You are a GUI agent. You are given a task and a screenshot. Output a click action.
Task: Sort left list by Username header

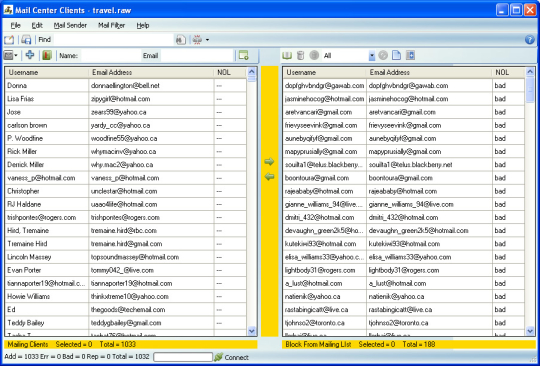[47, 73]
